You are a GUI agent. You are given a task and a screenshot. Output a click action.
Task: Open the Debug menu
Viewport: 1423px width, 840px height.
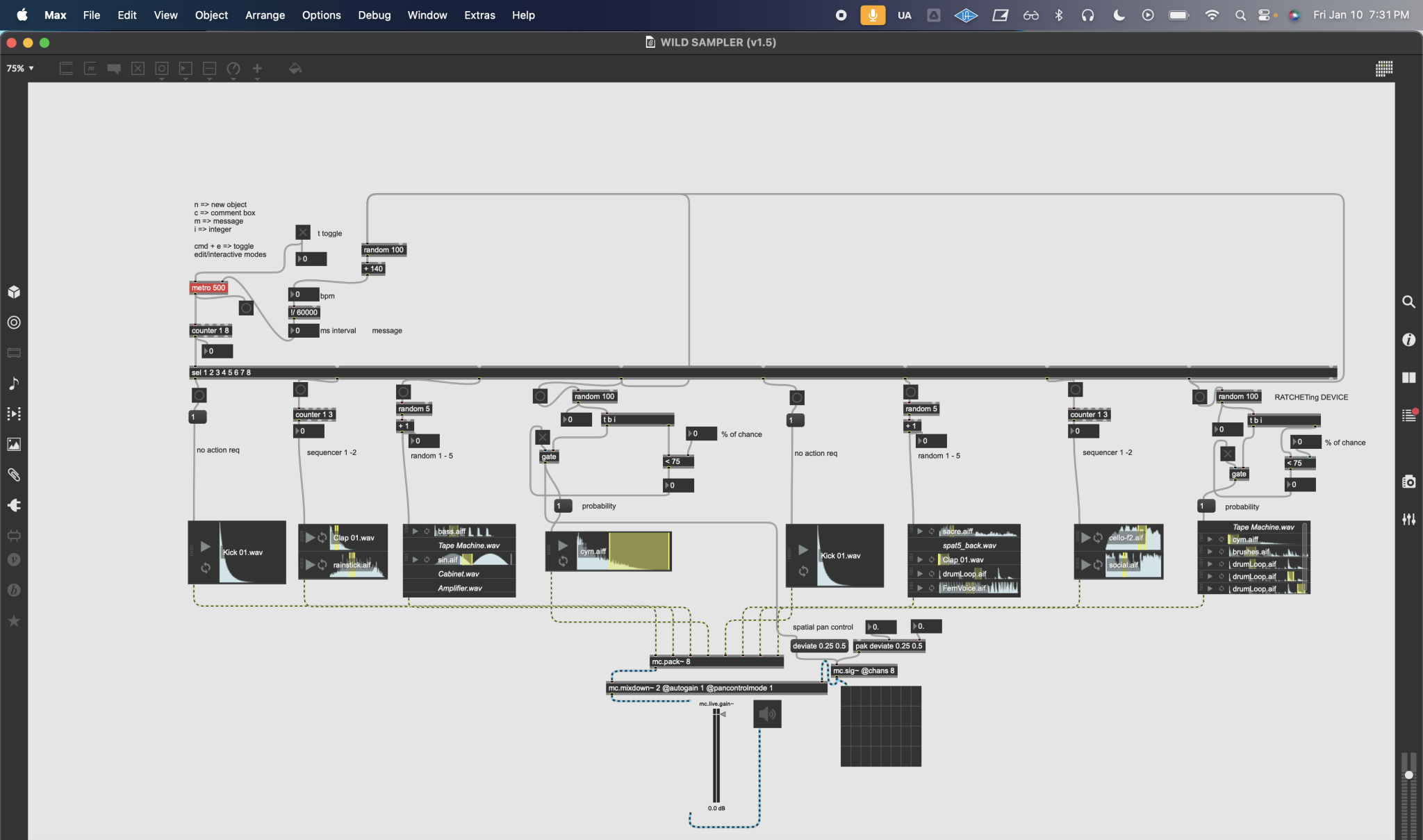coord(374,15)
